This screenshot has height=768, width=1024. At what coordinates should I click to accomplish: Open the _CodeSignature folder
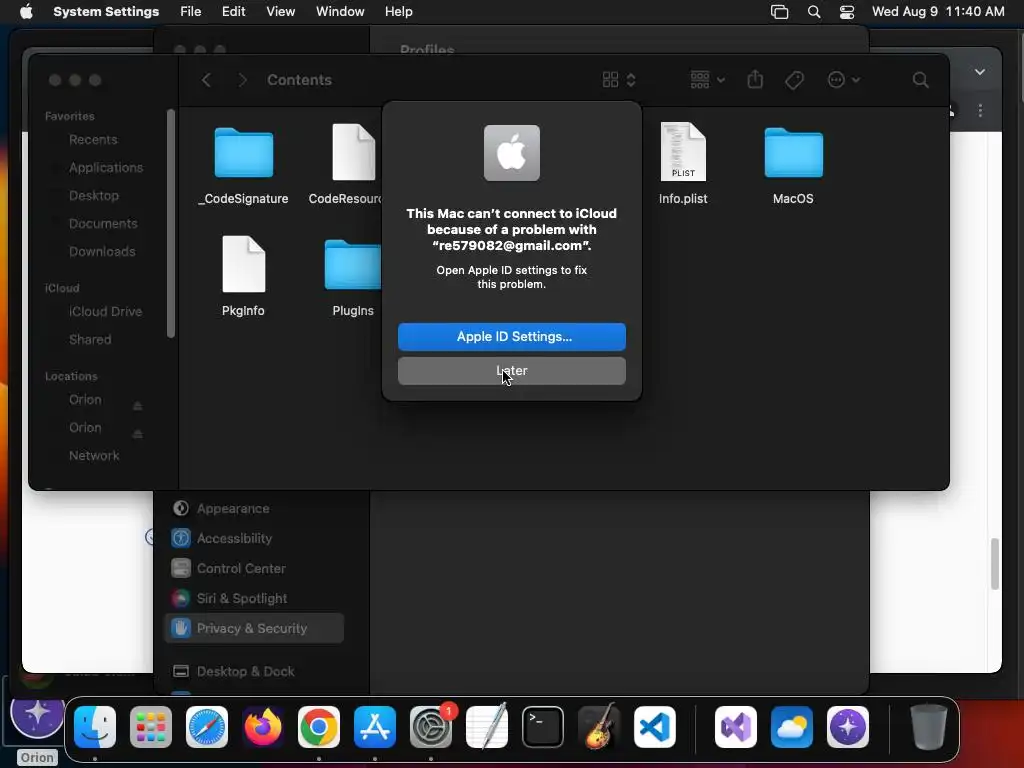click(x=244, y=153)
